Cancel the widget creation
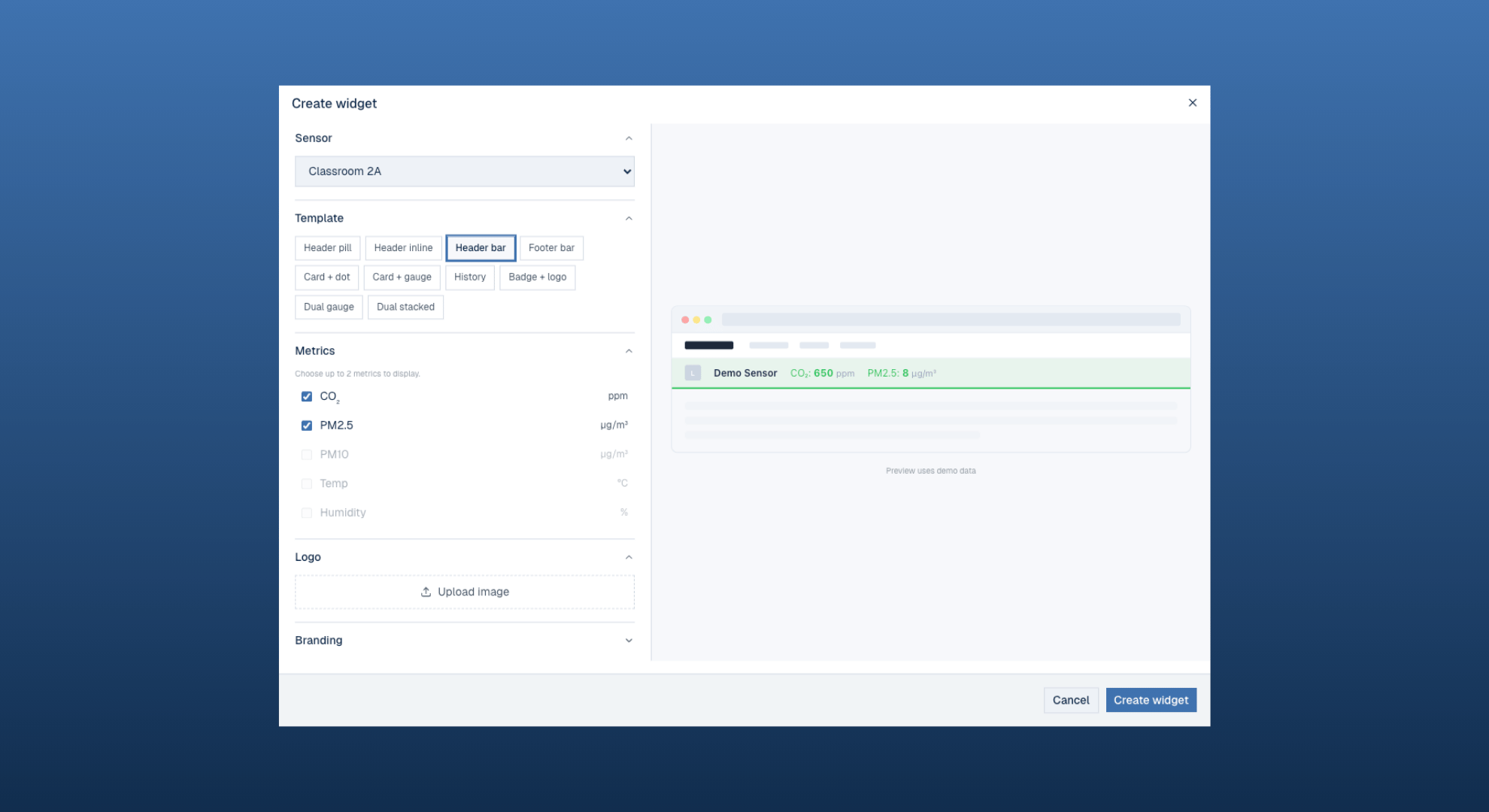This screenshot has height=812, width=1489. coord(1071,700)
